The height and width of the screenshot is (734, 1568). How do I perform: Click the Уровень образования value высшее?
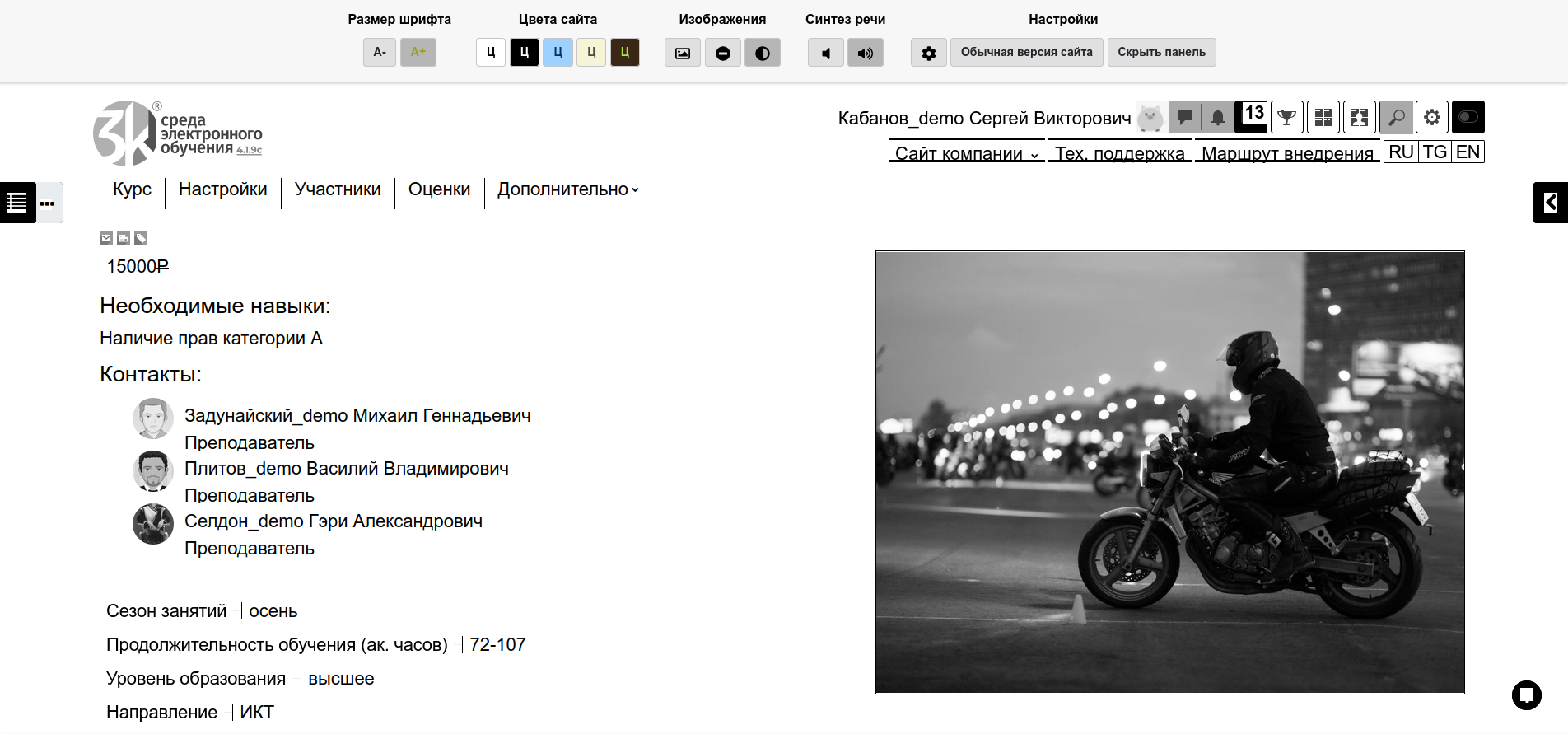coord(341,679)
